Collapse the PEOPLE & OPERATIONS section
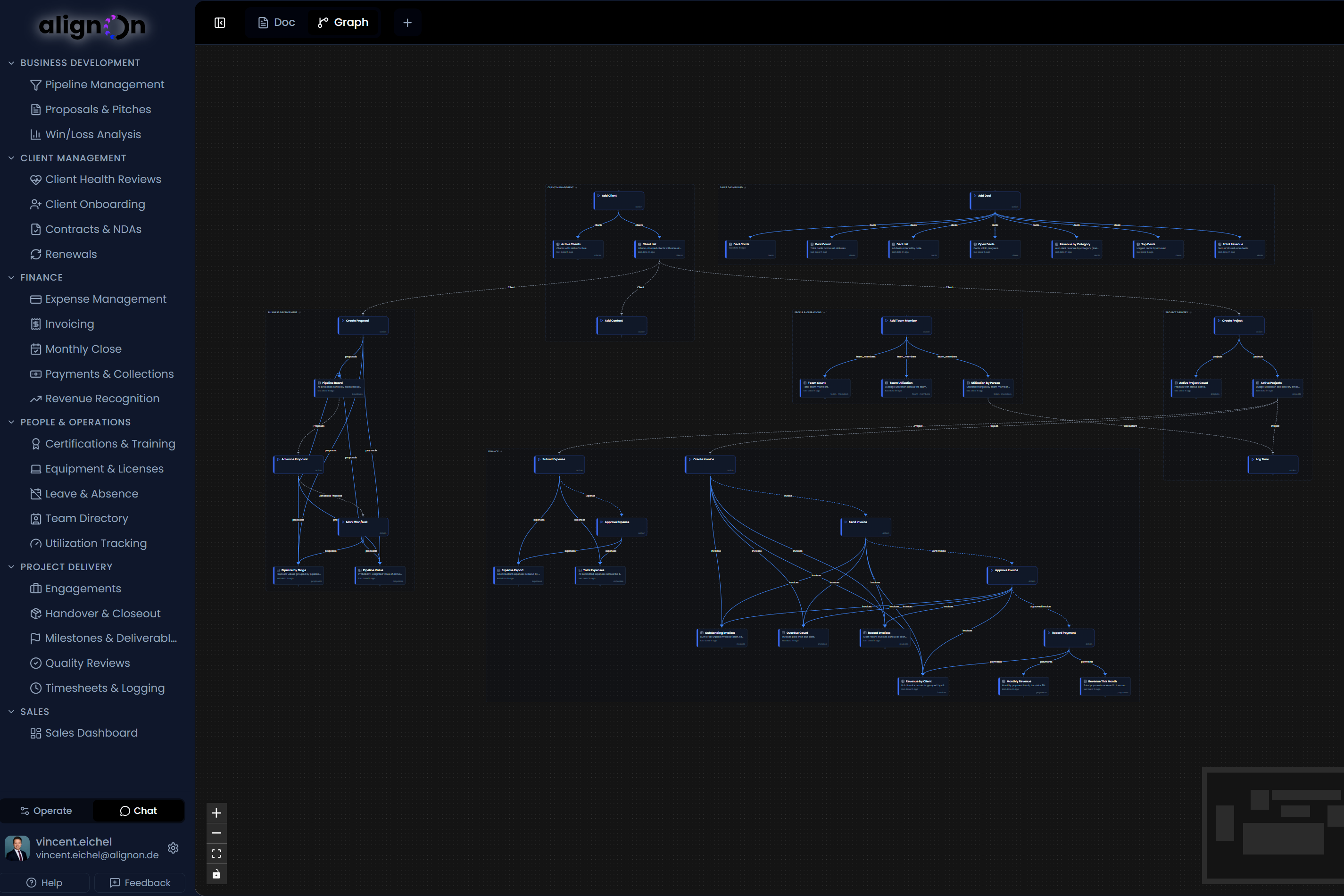 (11, 422)
